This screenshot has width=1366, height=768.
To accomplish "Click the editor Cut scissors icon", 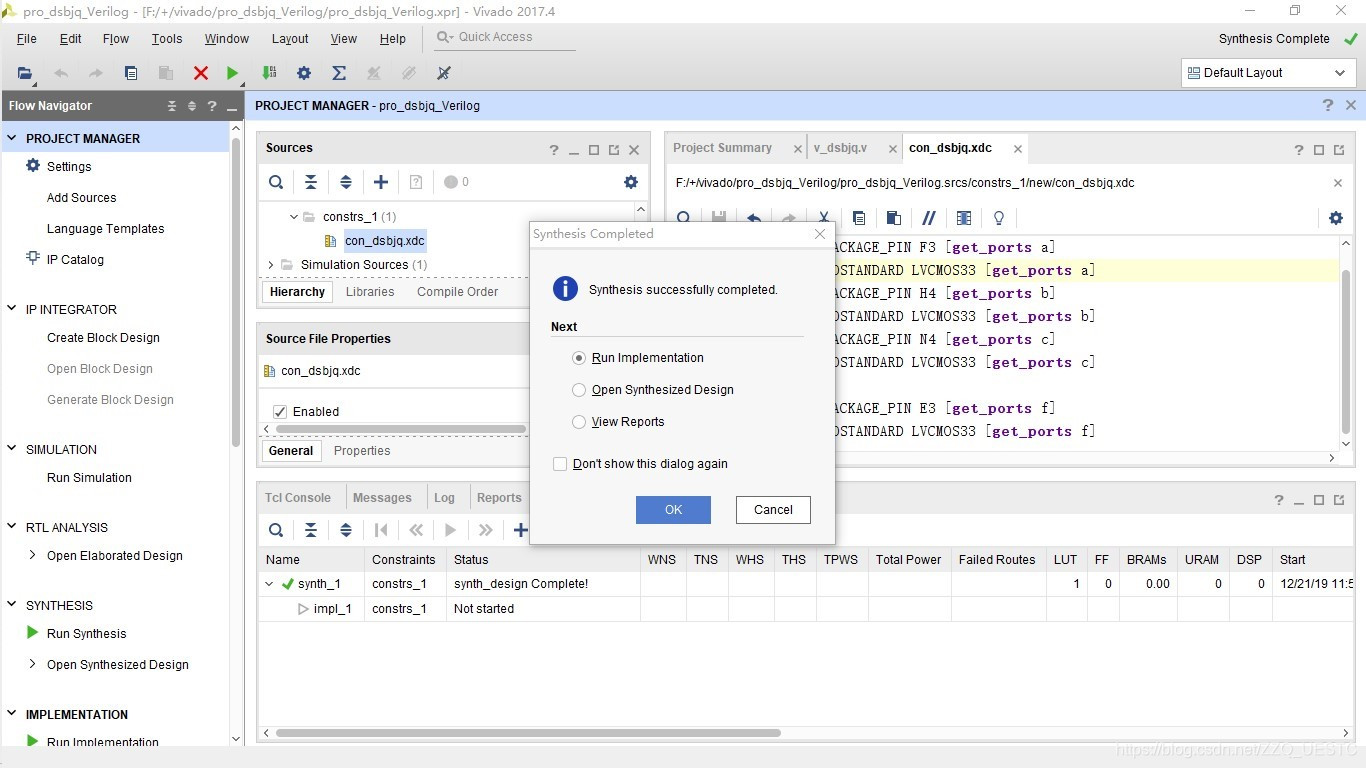I will click(824, 218).
